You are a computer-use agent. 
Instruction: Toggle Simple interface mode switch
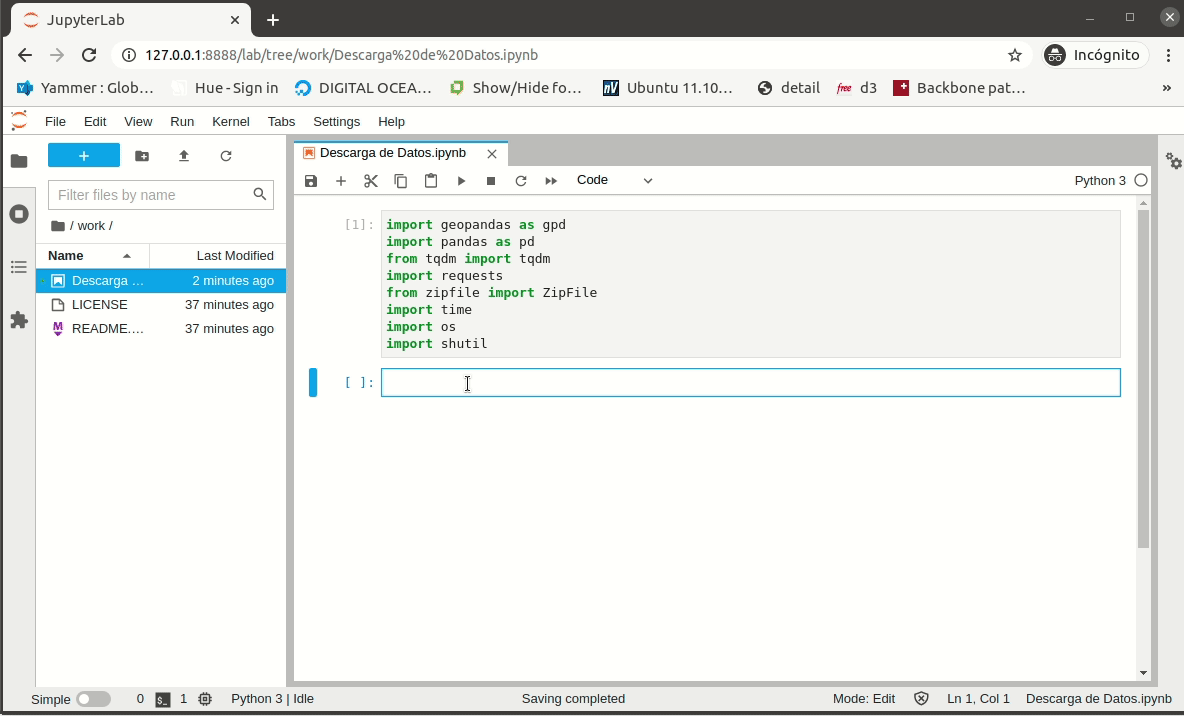coord(94,699)
